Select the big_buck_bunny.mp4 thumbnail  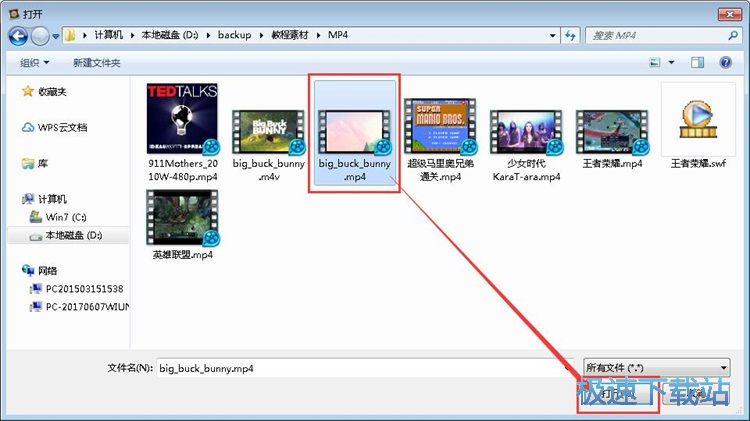click(354, 132)
